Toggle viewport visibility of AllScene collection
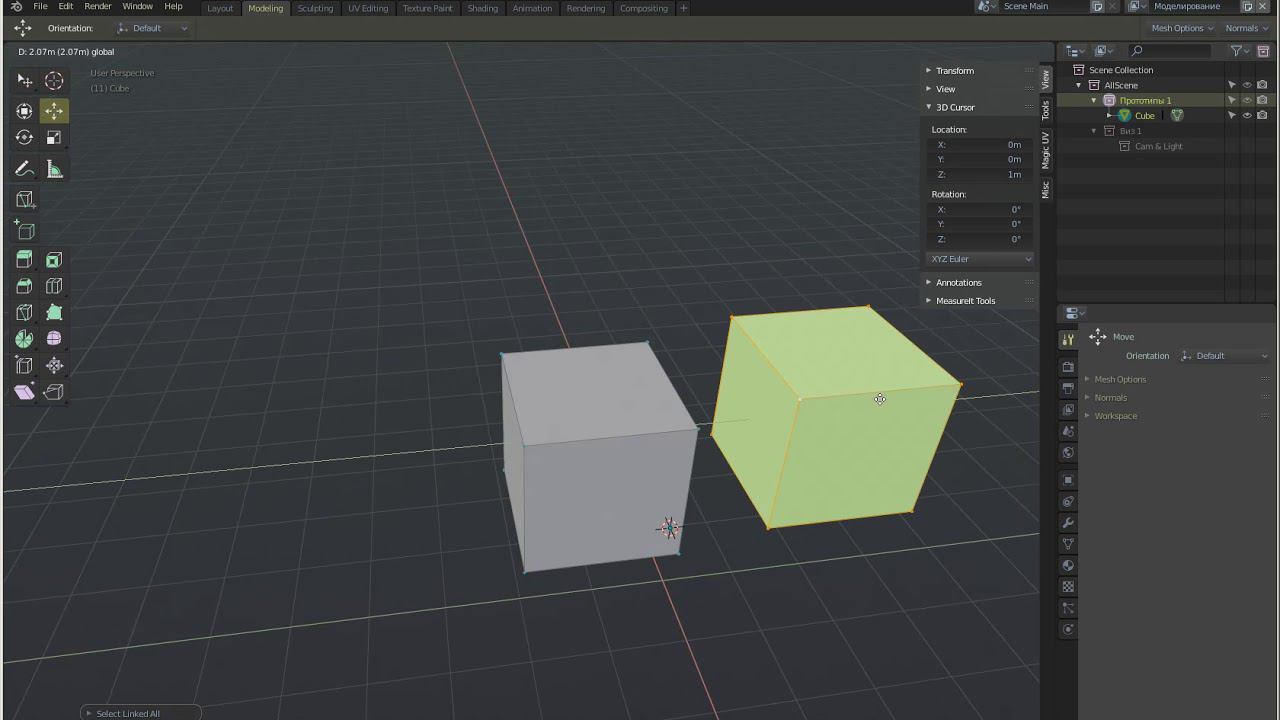The image size is (1280, 720). [x=1247, y=85]
